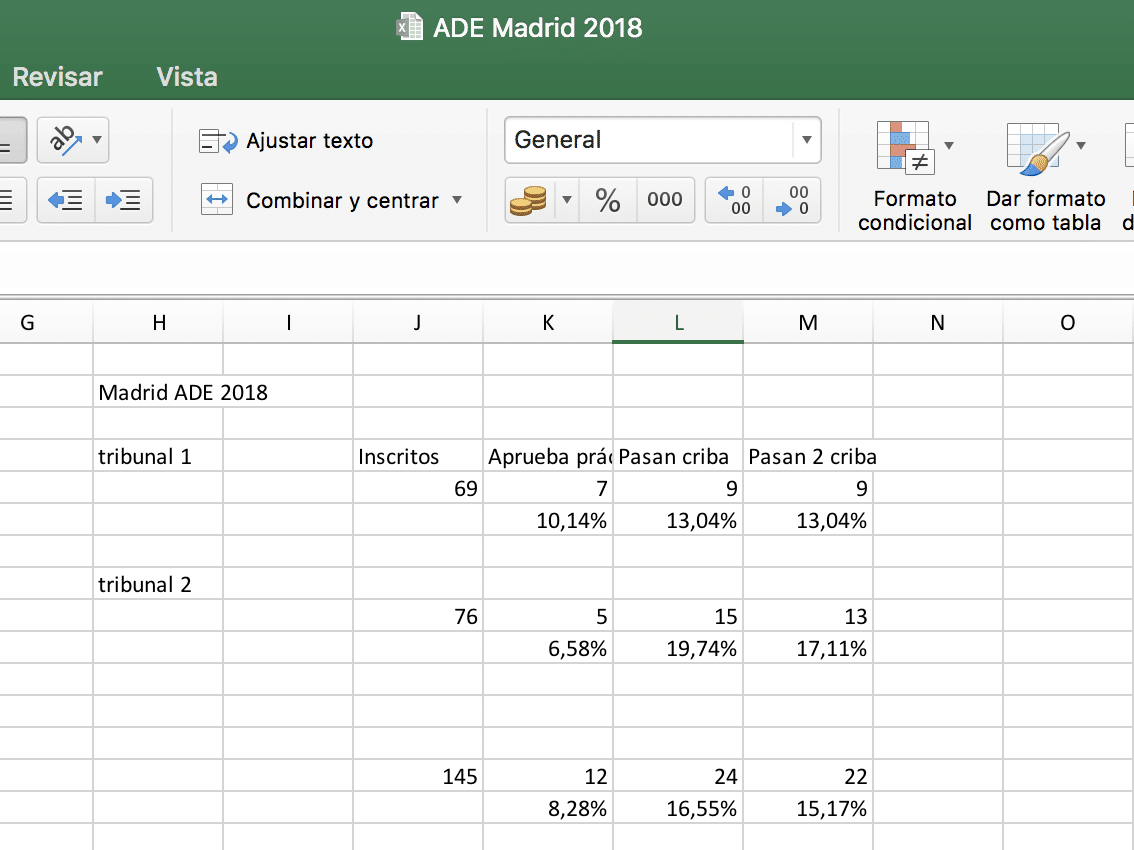Screen dimensions: 1134x850
Task: Select column M header
Action: (x=808, y=322)
